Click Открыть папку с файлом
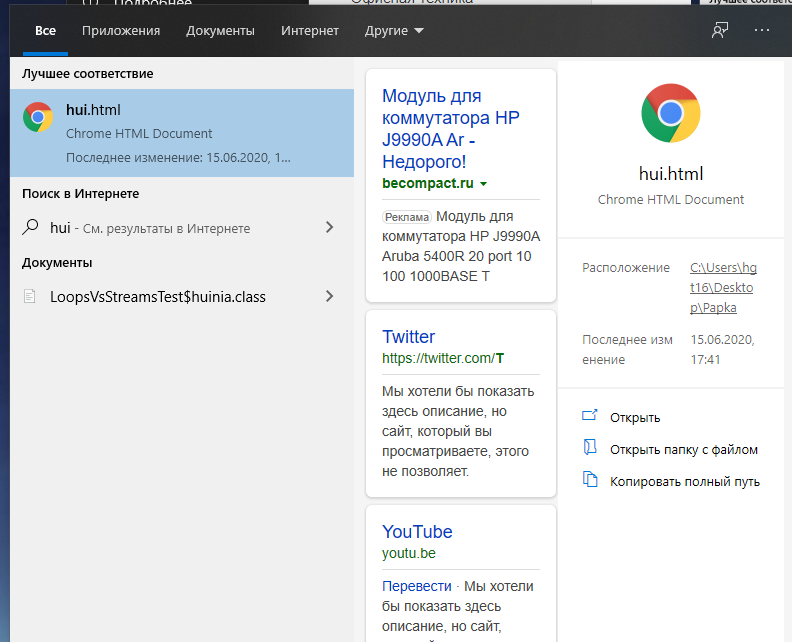792x642 pixels. (x=684, y=450)
